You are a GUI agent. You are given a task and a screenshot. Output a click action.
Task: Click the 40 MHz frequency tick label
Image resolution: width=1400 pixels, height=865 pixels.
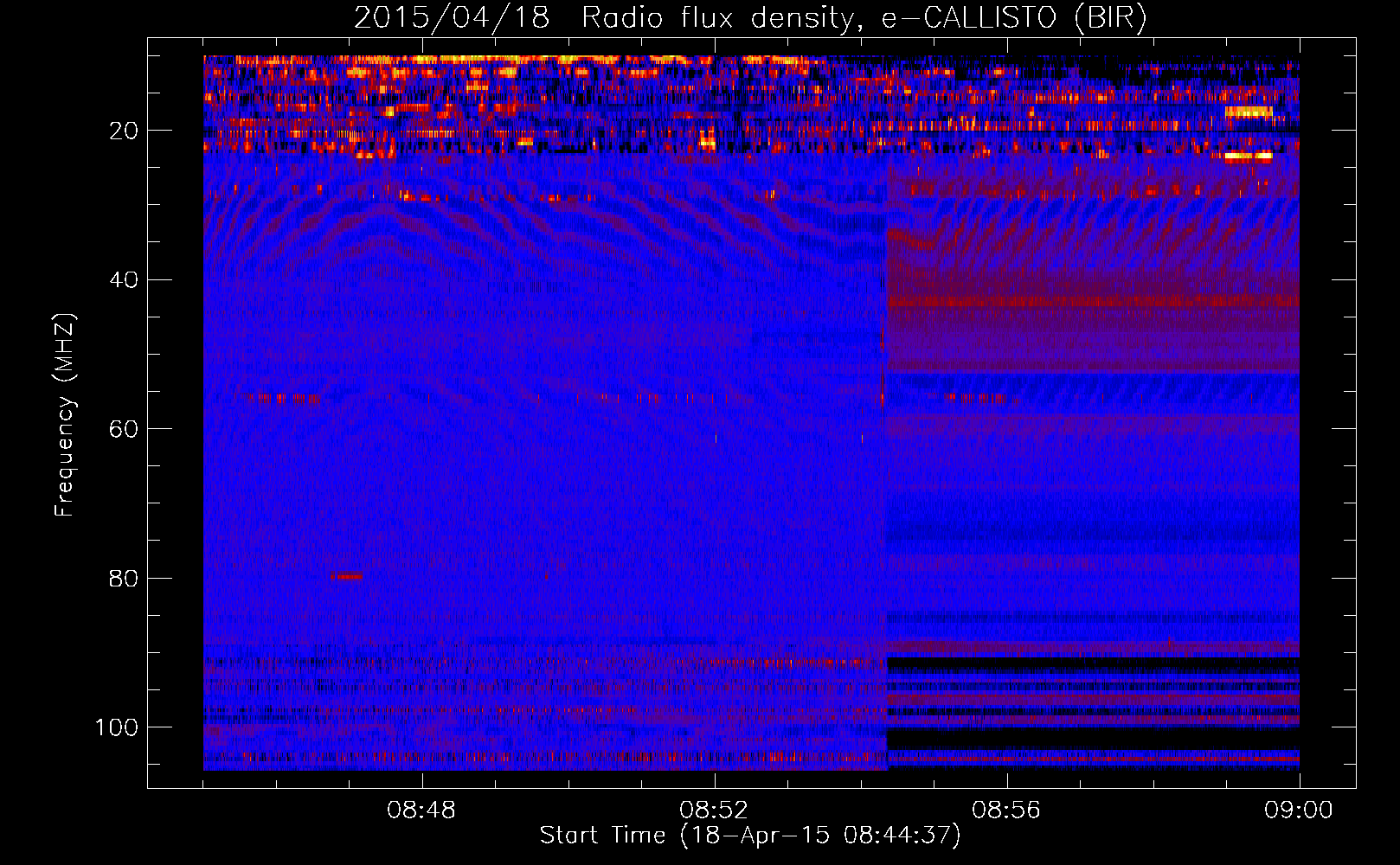click(124, 280)
